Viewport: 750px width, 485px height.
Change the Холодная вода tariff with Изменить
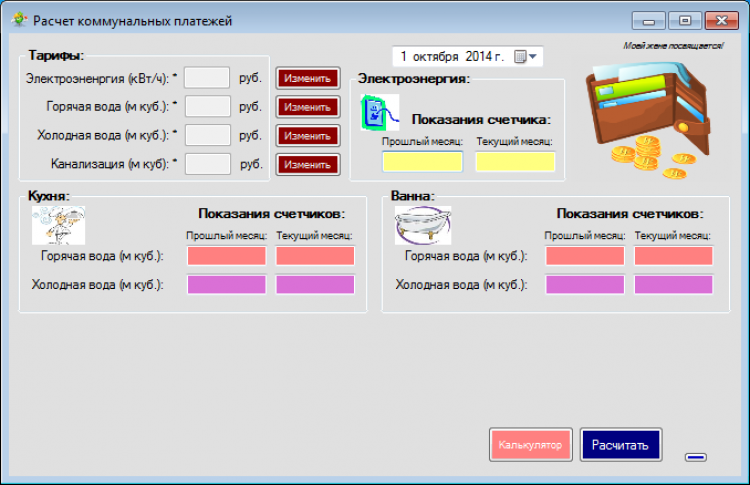coord(308,136)
